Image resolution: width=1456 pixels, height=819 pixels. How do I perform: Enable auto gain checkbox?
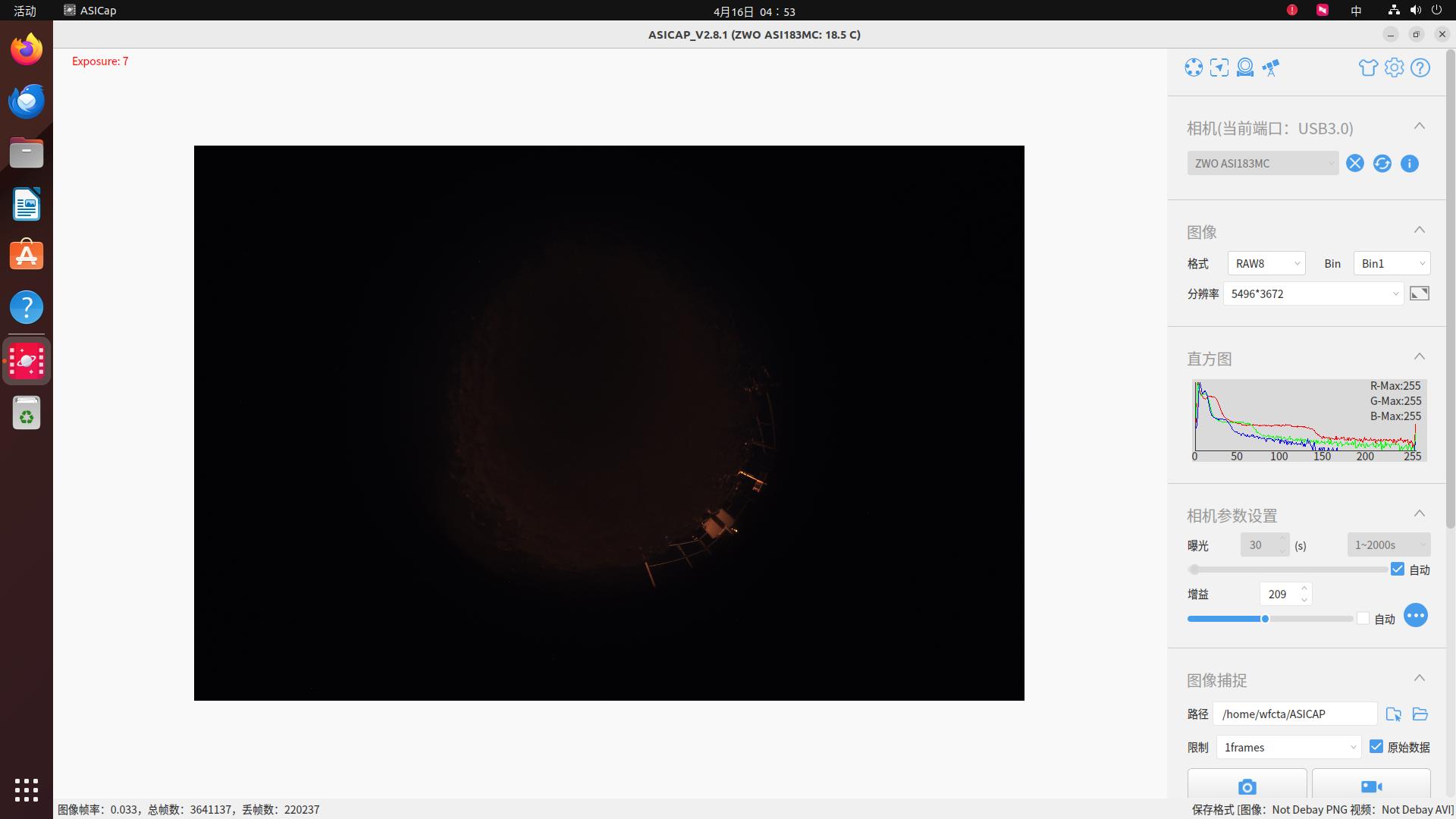tap(1363, 618)
